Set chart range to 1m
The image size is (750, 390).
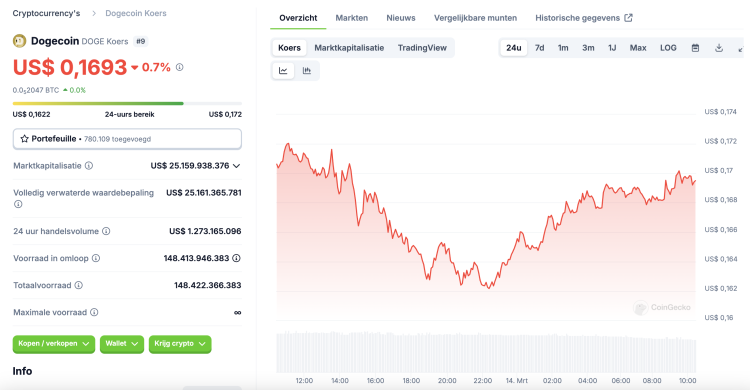[x=563, y=48]
